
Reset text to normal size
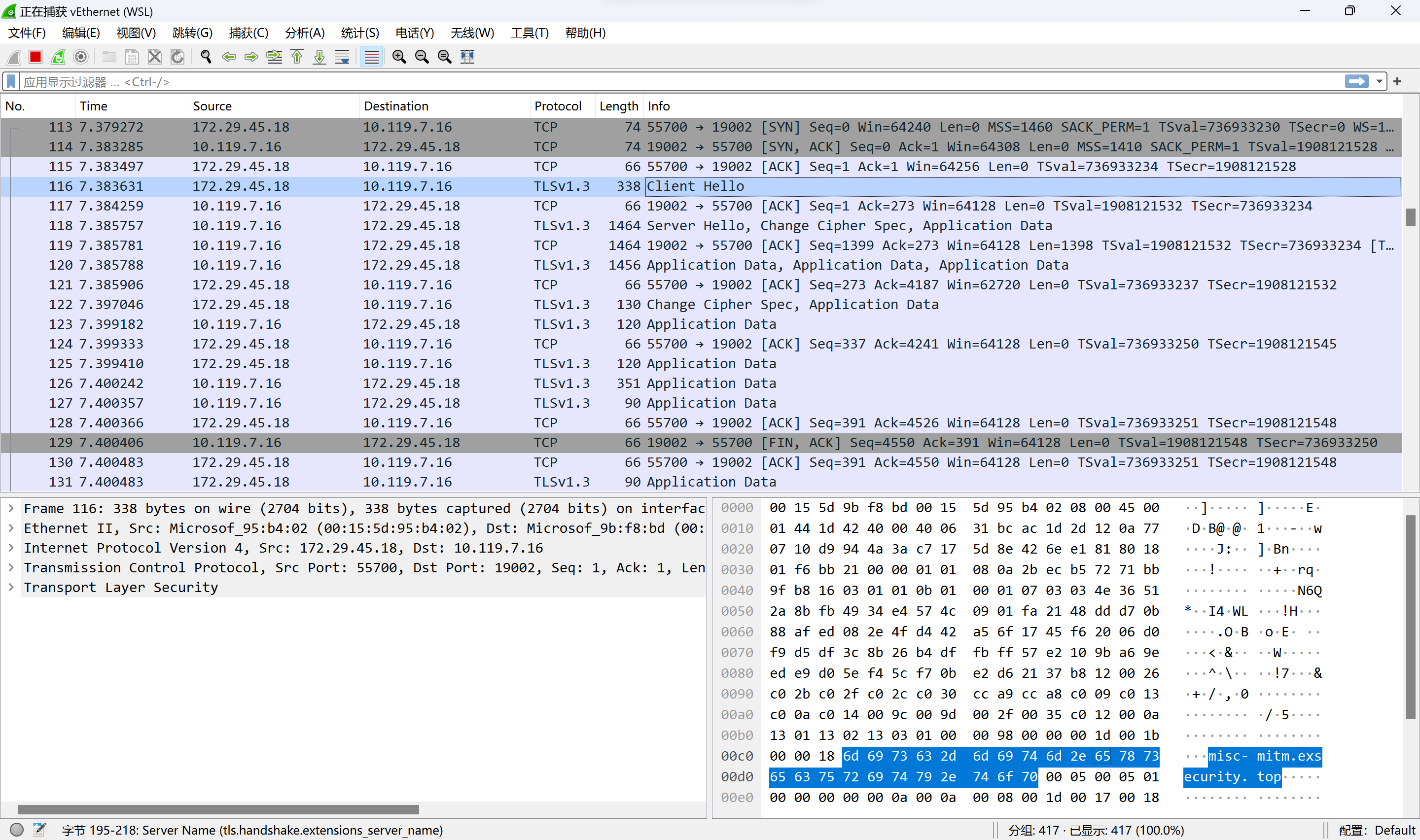(x=445, y=57)
